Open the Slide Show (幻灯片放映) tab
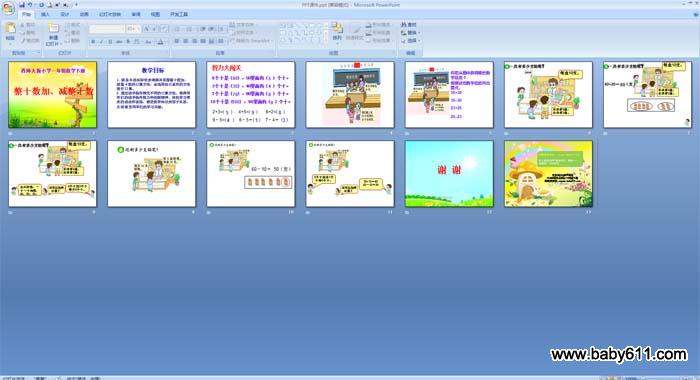Screen dimensions: 700x380 coord(110,14)
